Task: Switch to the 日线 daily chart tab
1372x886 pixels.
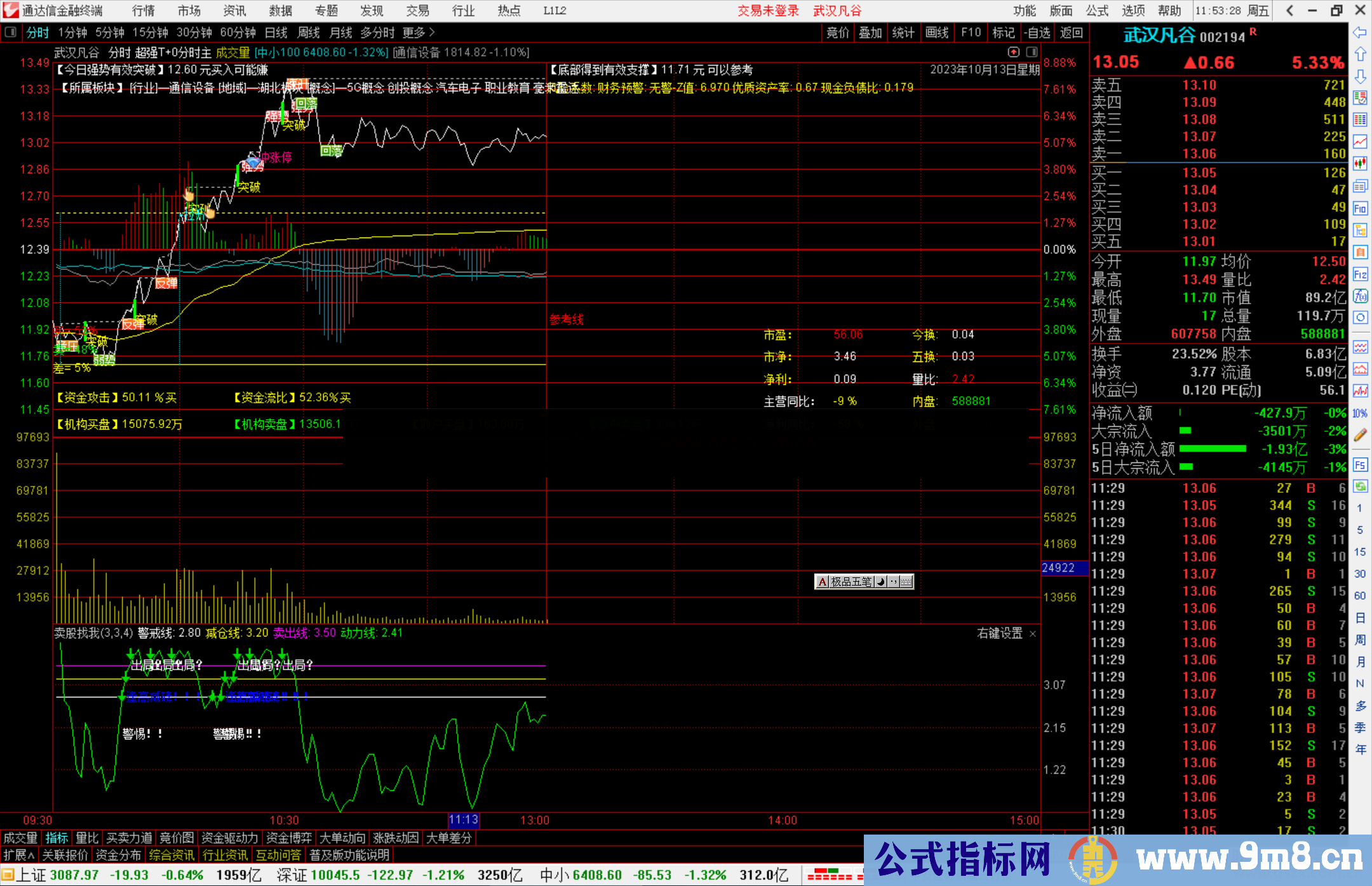Action: [x=276, y=32]
